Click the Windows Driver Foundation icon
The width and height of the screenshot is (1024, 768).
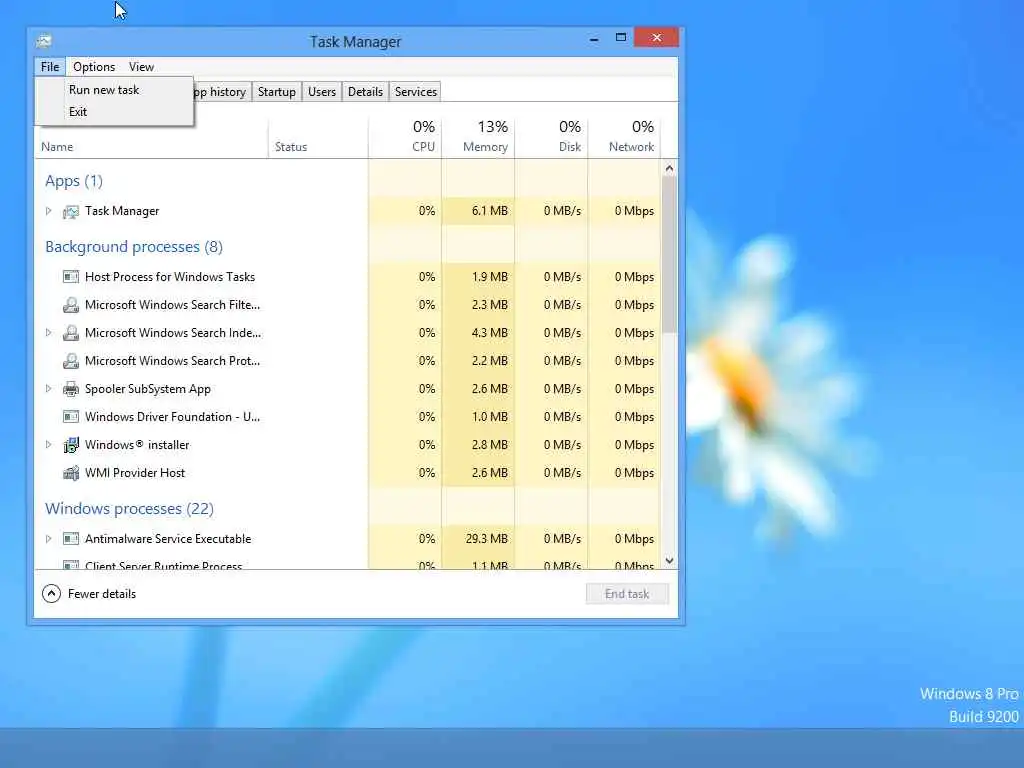[x=71, y=417]
